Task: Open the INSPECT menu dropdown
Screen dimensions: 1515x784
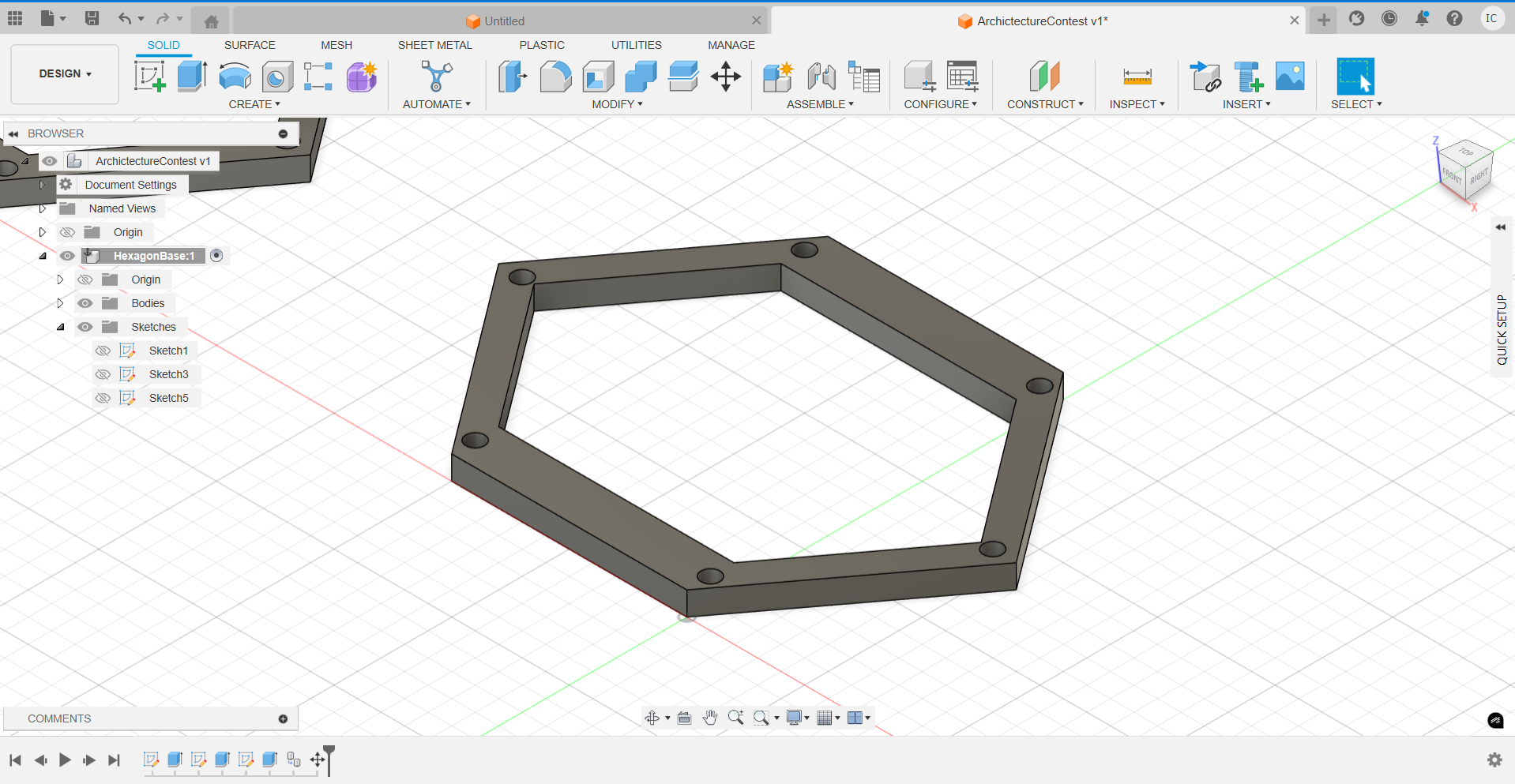Action: (x=1137, y=104)
